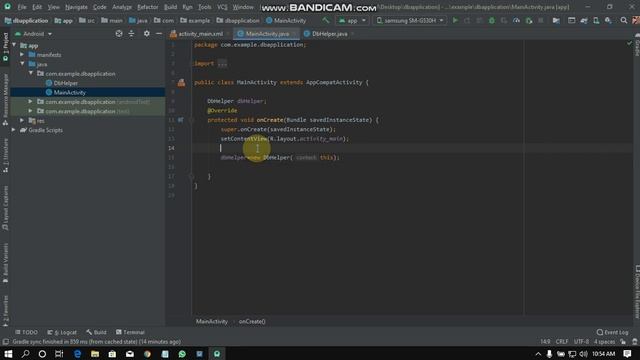The height and width of the screenshot is (360, 640).
Task: Open the Project panel settings gear
Action: click(x=147, y=34)
